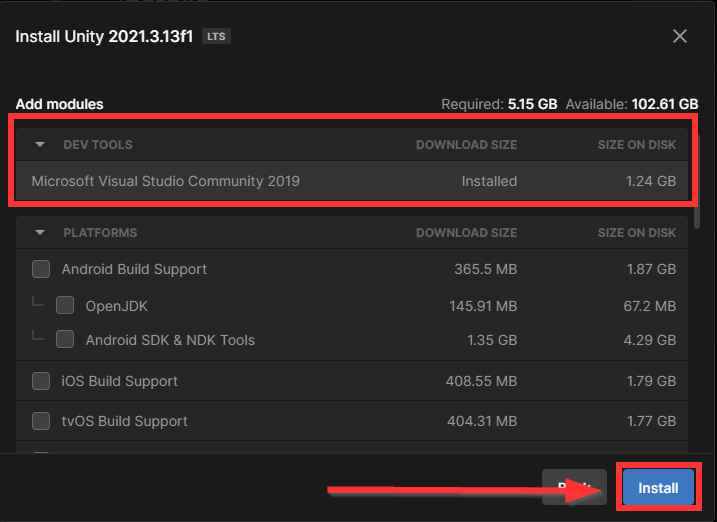This screenshot has width=717, height=522.
Task: Click the PLATFORMS header label
Action: point(100,232)
